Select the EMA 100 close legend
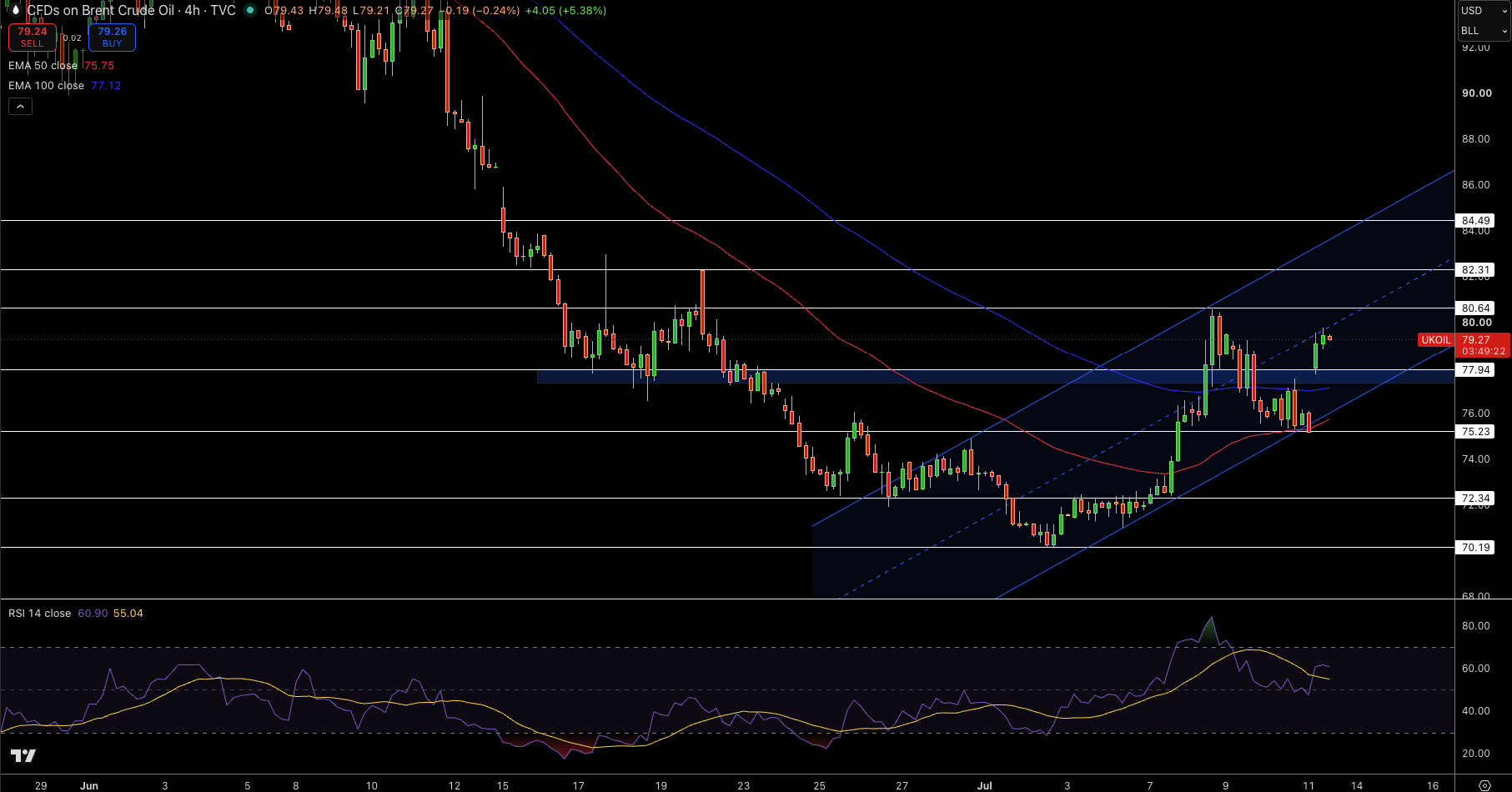 tap(46, 85)
